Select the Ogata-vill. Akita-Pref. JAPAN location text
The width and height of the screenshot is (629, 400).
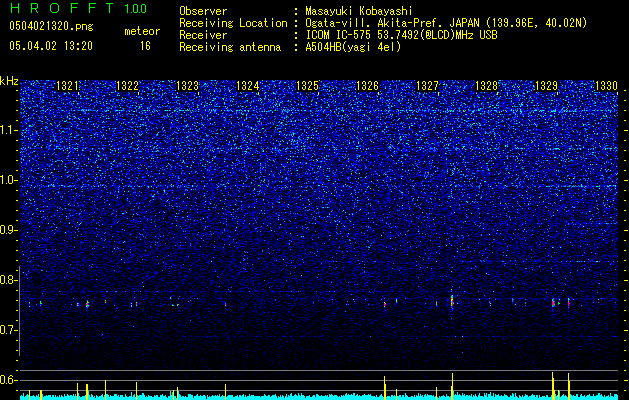pos(446,23)
